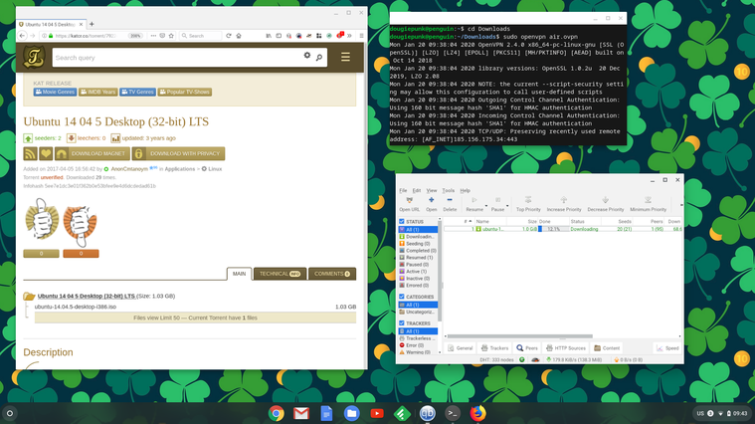
Task: Click the magnifier search icon on Kat site
Action: 319,58
